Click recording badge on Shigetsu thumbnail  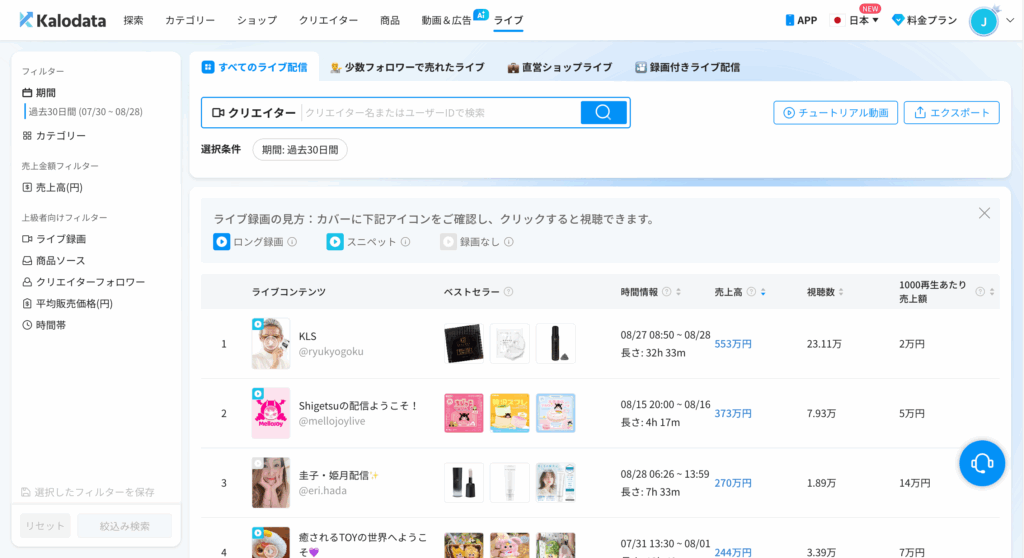click(x=258, y=393)
